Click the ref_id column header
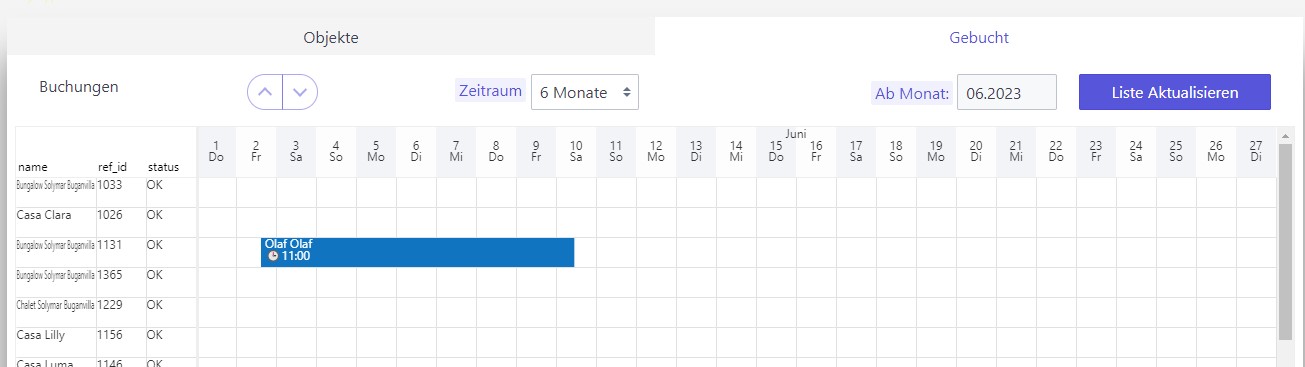 pos(111,167)
